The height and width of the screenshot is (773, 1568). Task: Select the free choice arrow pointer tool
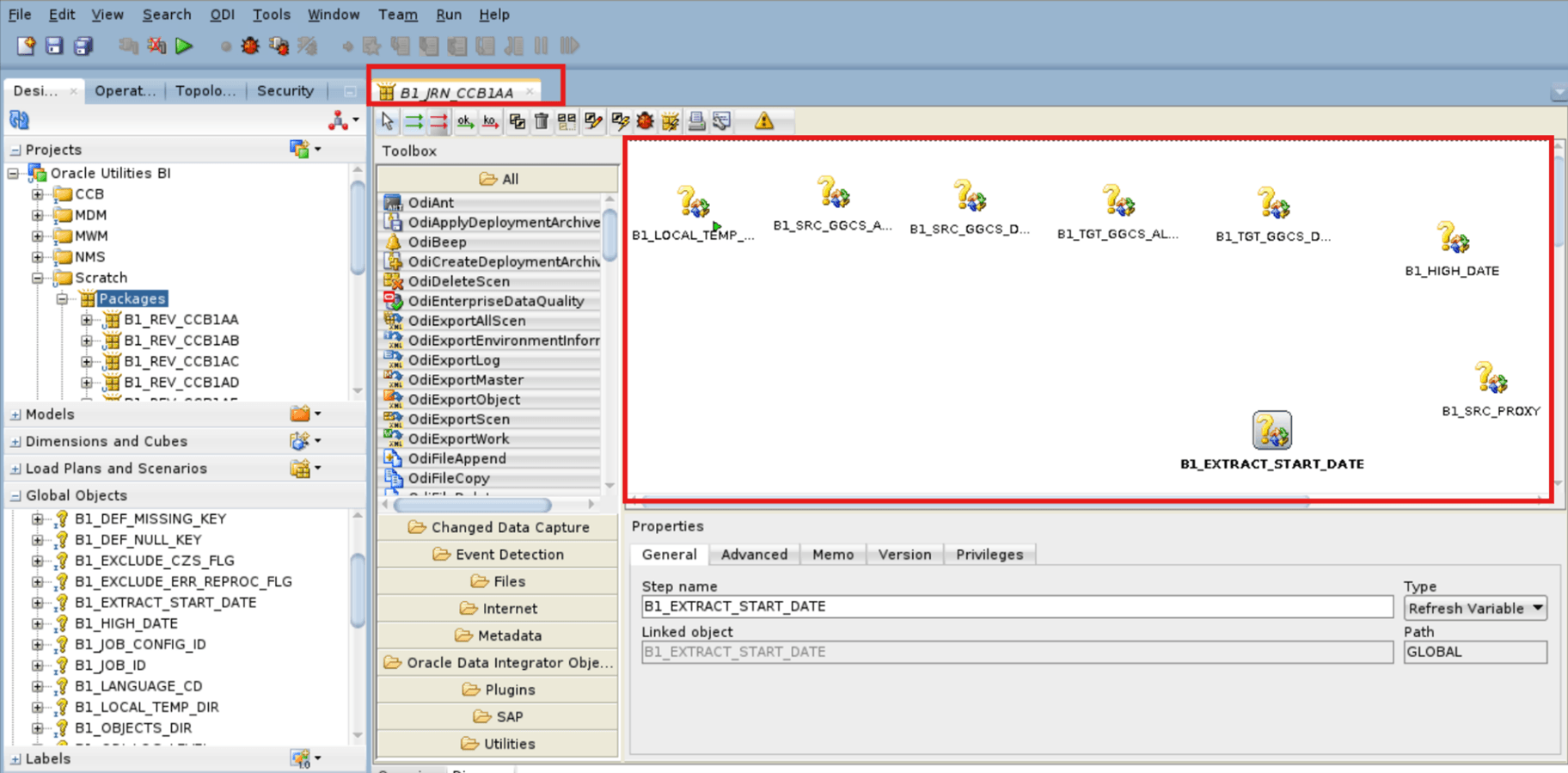click(387, 121)
